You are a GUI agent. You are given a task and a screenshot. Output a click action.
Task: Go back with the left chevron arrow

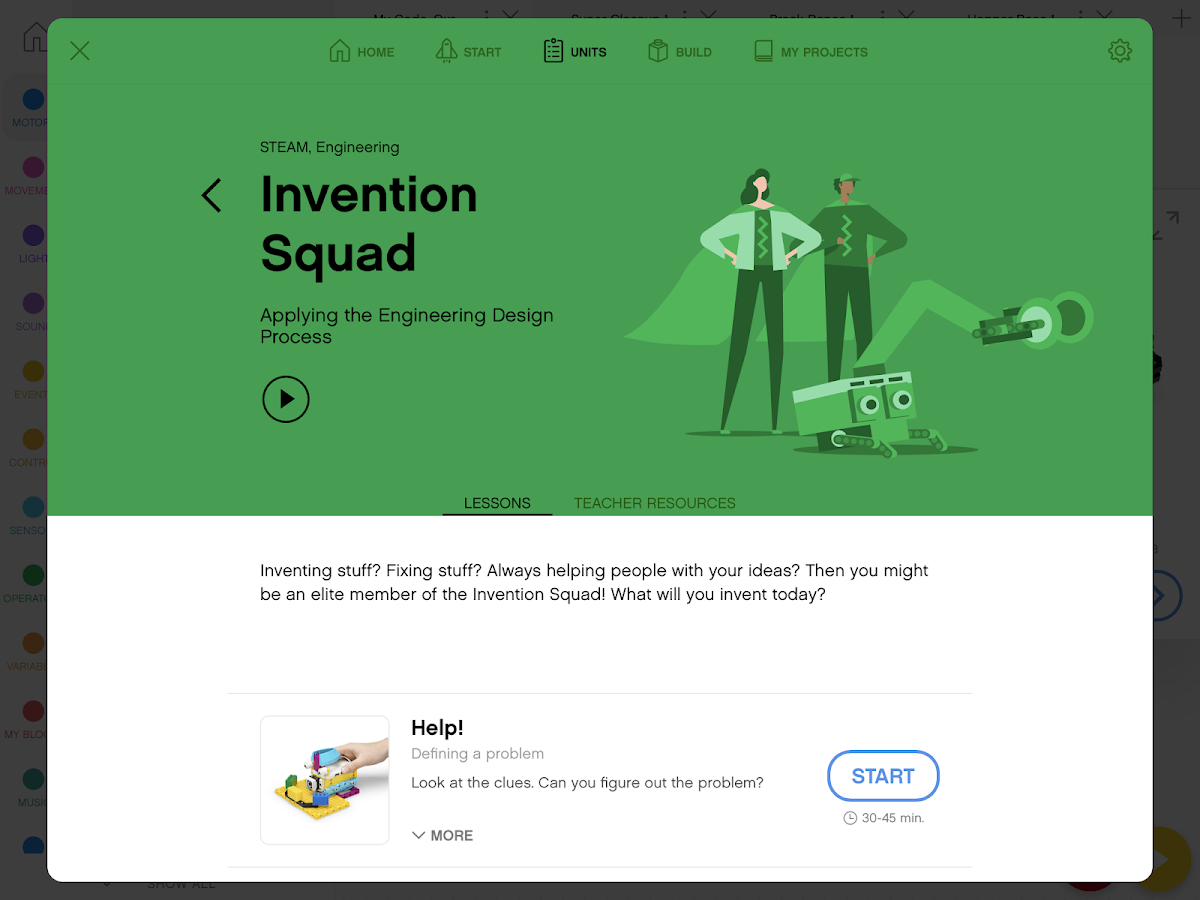[211, 195]
